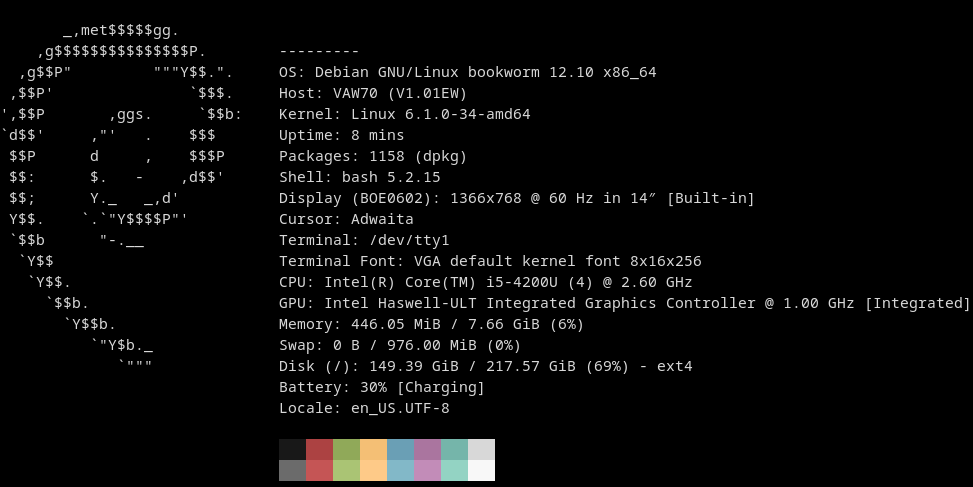
Task: Click the Memory usage 446.05 MiB line
Action: tap(431, 324)
